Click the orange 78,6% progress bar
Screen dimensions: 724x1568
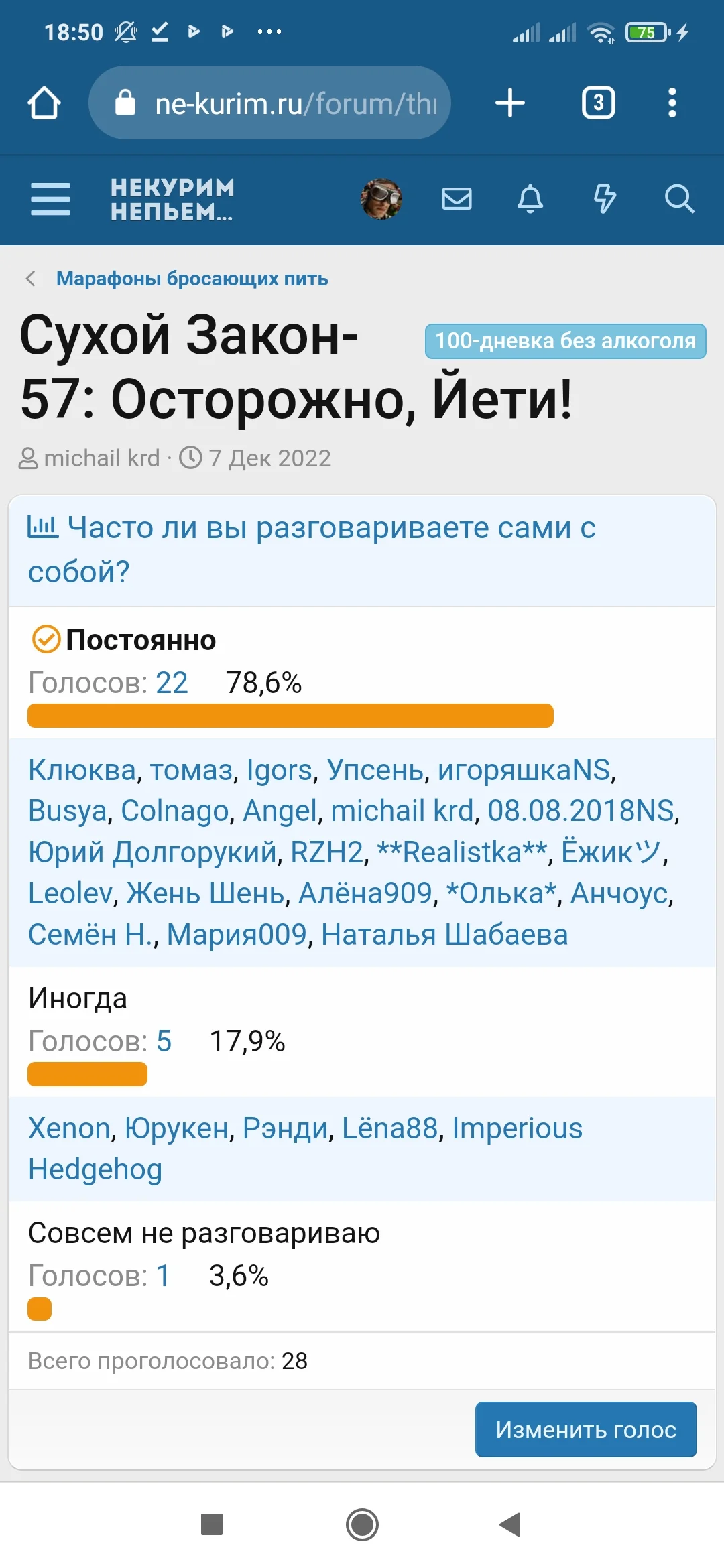click(x=288, y=716)
